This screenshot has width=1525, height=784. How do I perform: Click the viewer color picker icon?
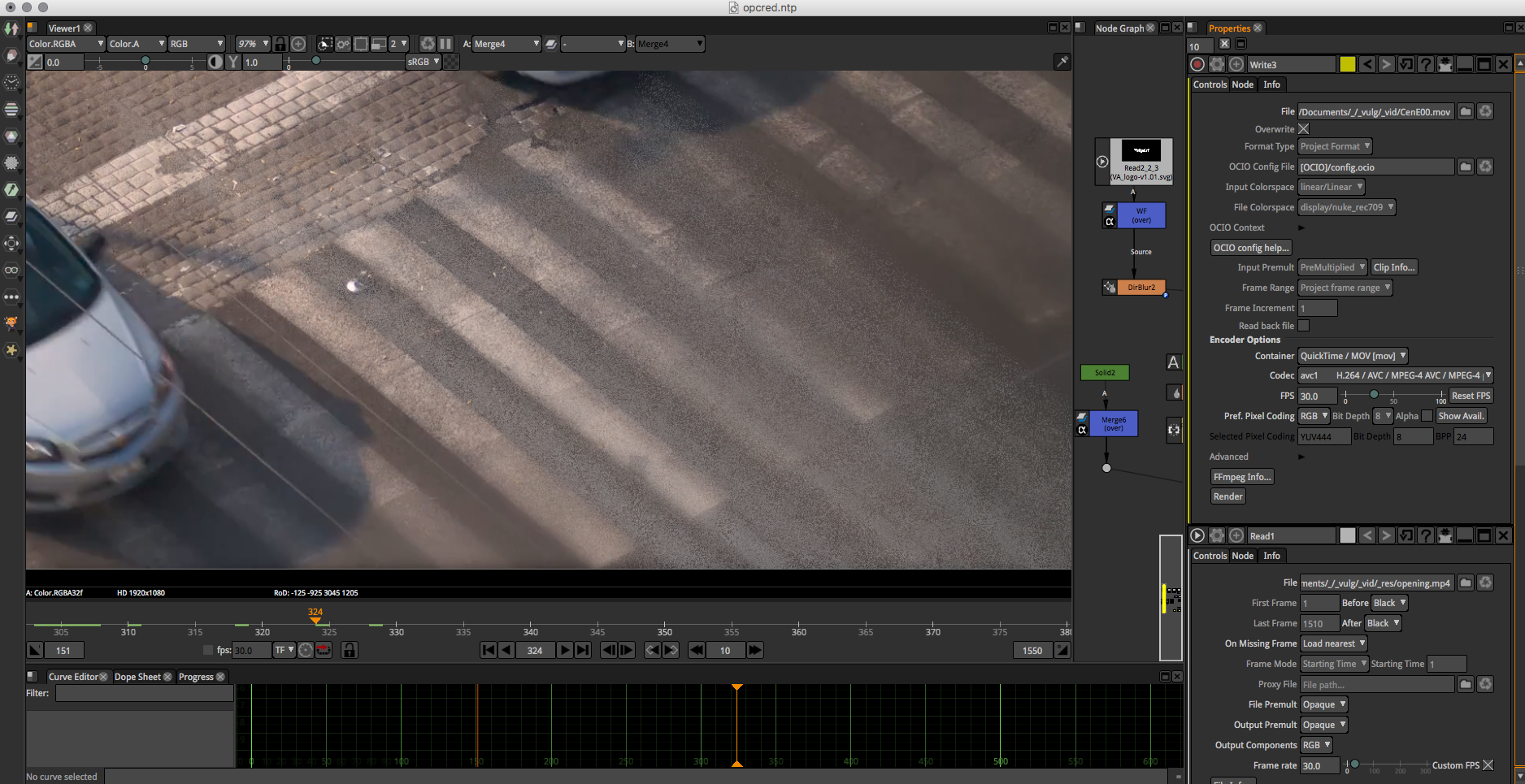click(1062, 62)
